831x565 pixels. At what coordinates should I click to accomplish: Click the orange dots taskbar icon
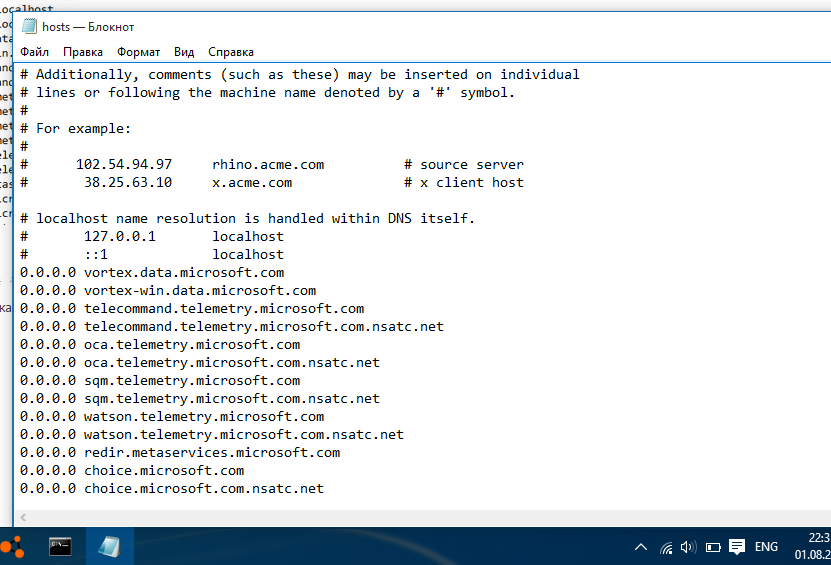tap(10, 546)
